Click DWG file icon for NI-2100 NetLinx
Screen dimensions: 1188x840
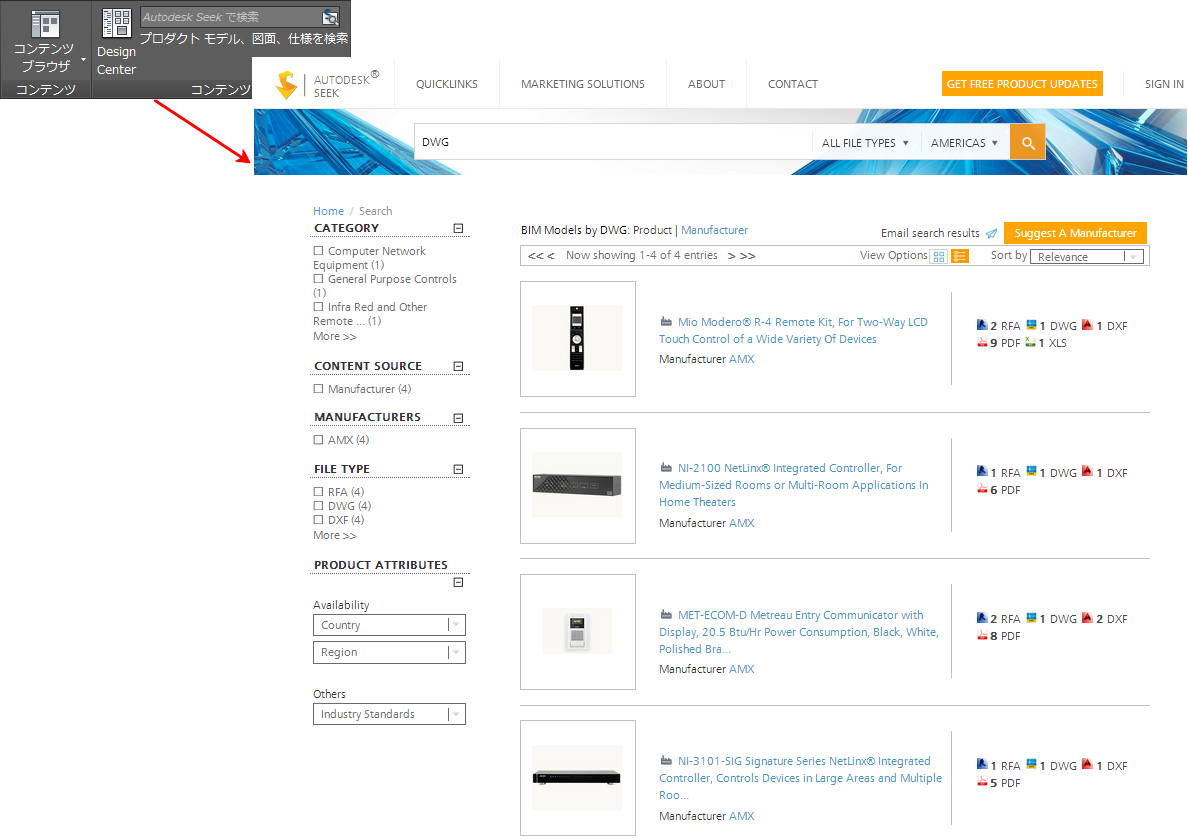pyautogui.click(x=1031, y=471)
